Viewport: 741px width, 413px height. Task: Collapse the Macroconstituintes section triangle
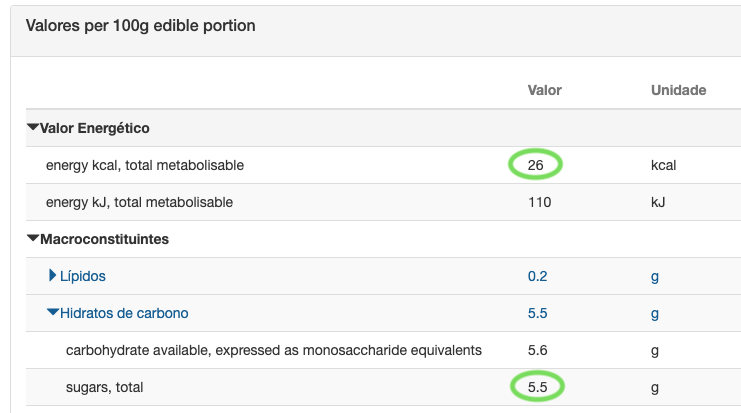coord(33,238)
